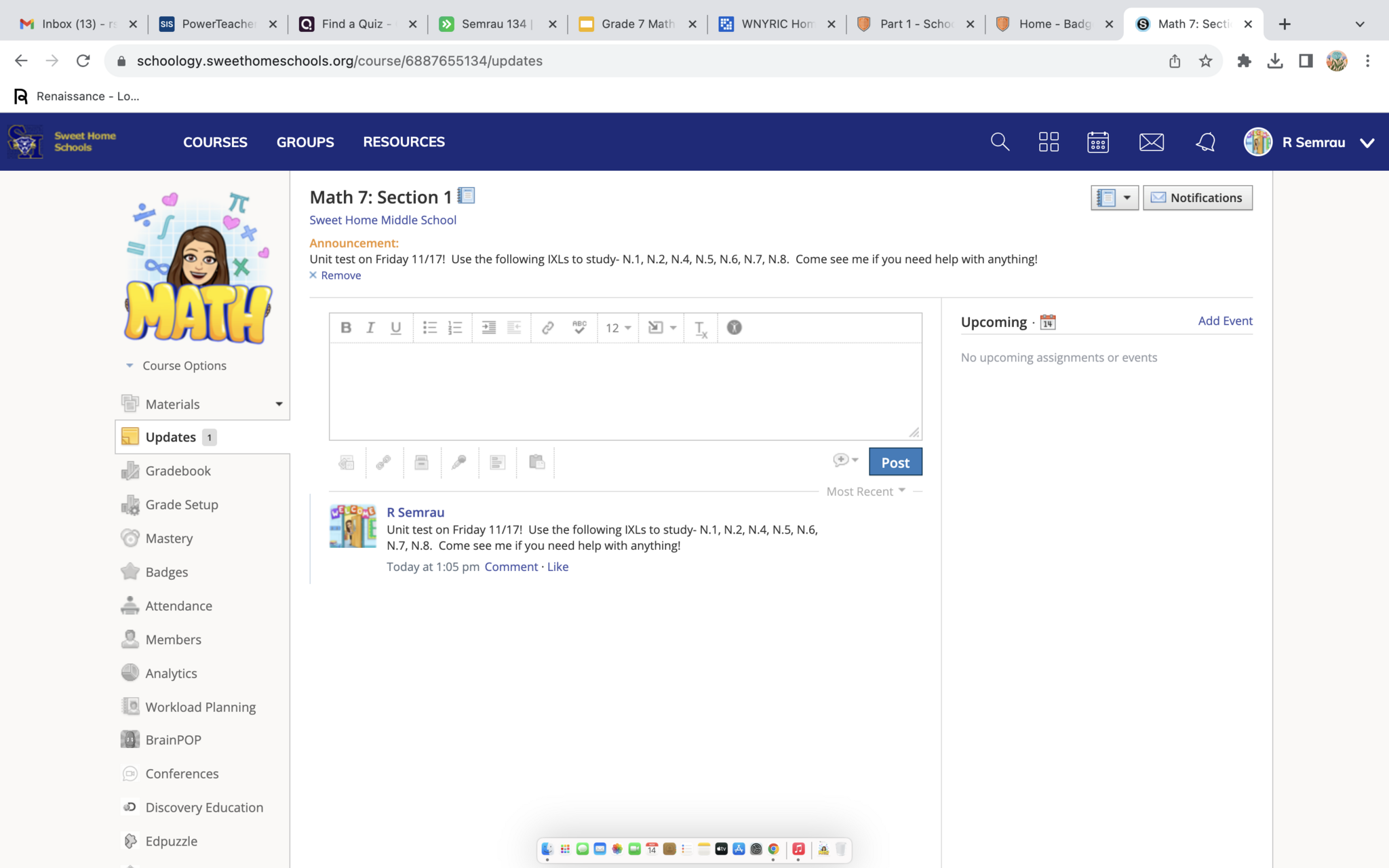
Task: Open the calendar icon in header
Action: click(x=1097, y=142)
